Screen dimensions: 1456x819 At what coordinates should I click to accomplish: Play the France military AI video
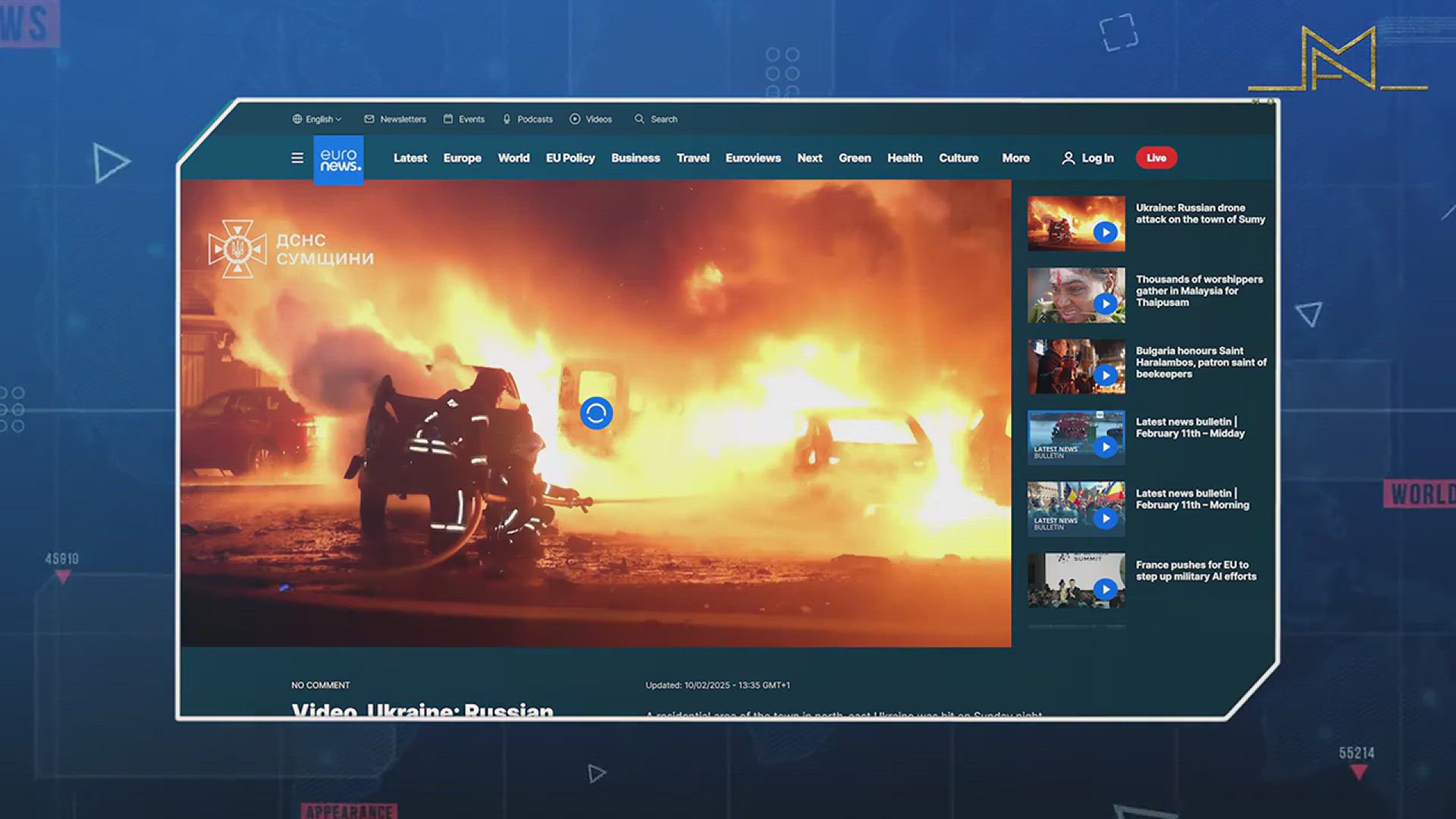[1106, 589]
